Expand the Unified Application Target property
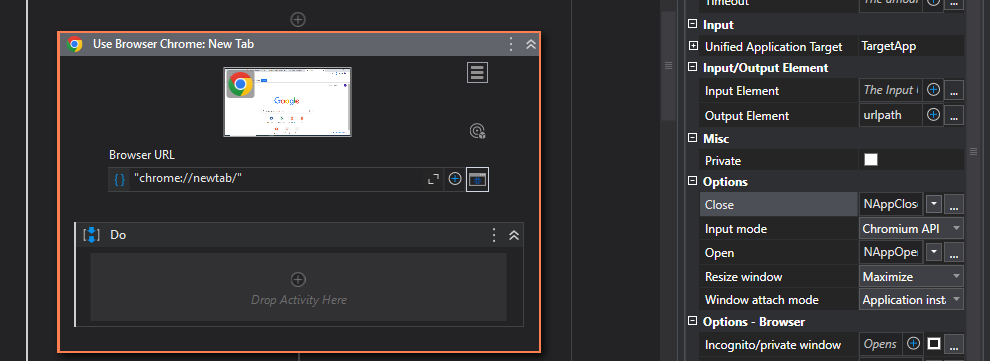The height and width of the screenshot is (361, 990). 693,46
